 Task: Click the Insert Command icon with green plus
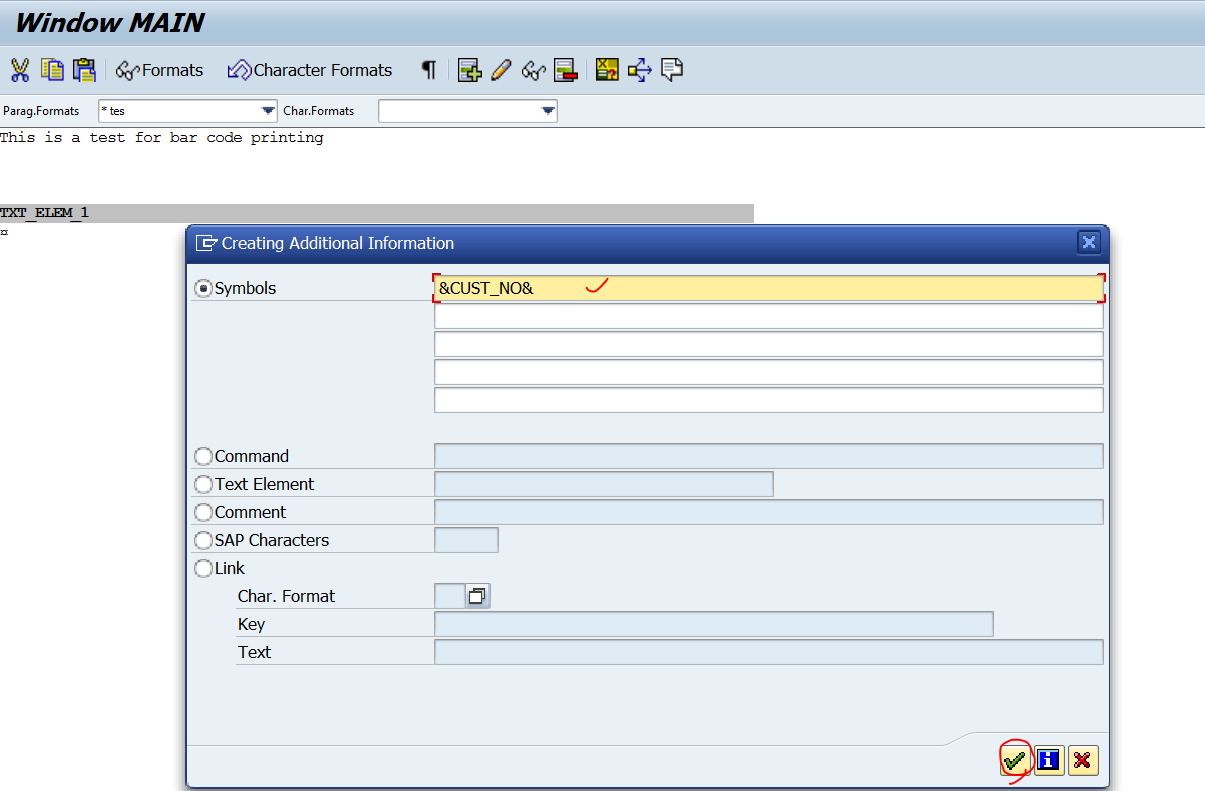tap(469, 70)
